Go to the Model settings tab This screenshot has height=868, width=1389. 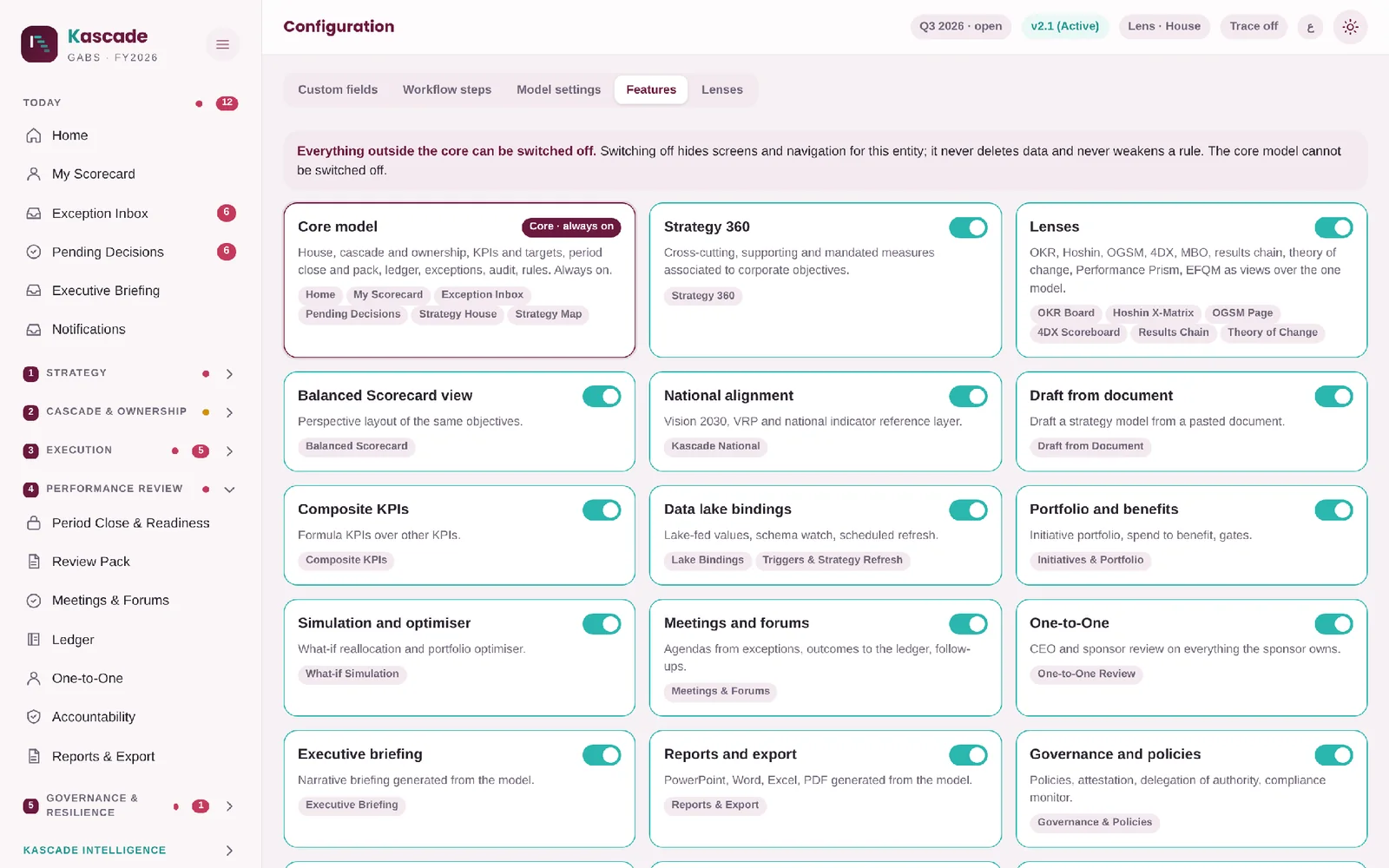coord(558,89)
